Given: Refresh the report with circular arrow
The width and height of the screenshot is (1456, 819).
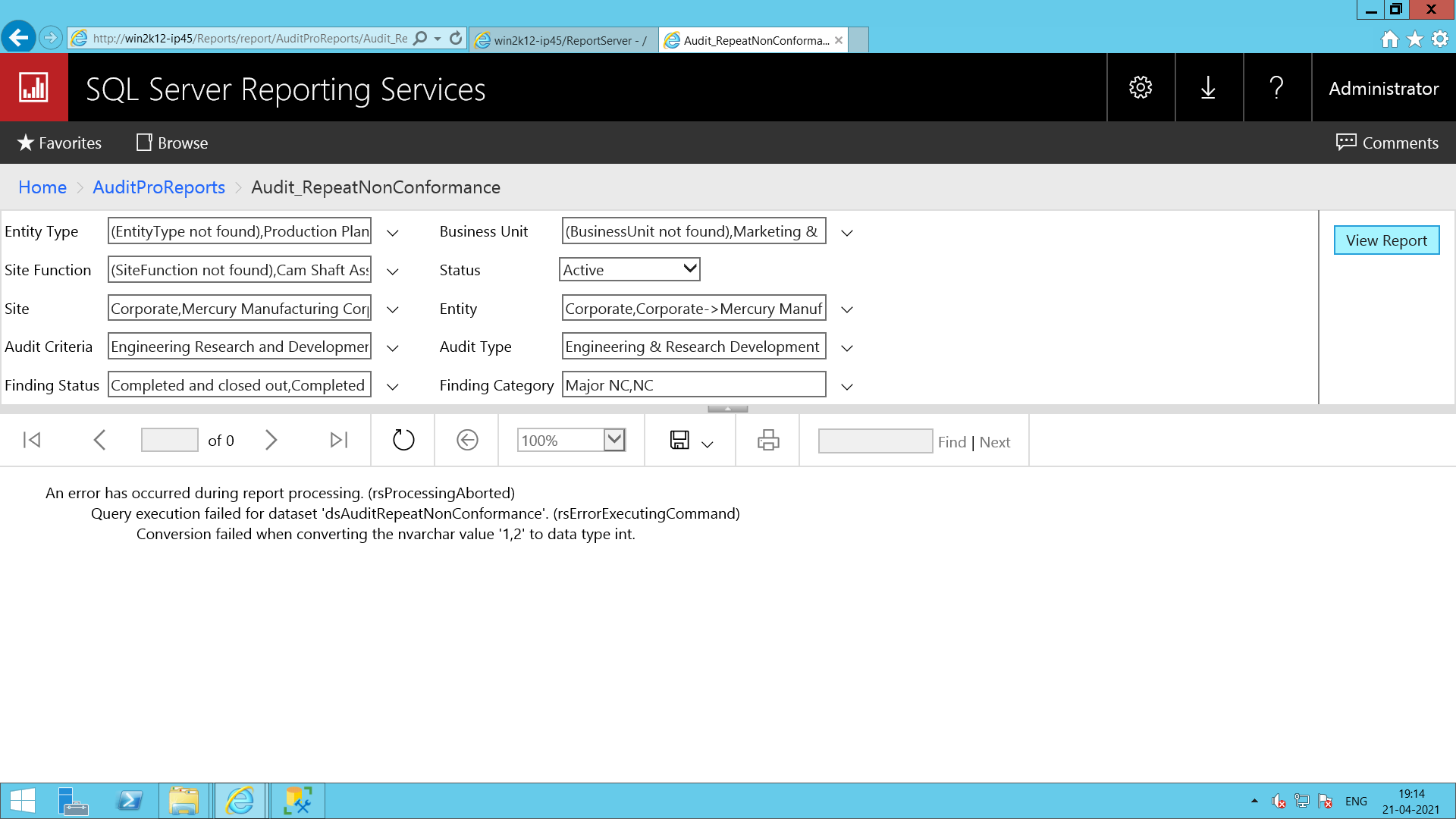Looking at the screenshot, I should [403, 440].
